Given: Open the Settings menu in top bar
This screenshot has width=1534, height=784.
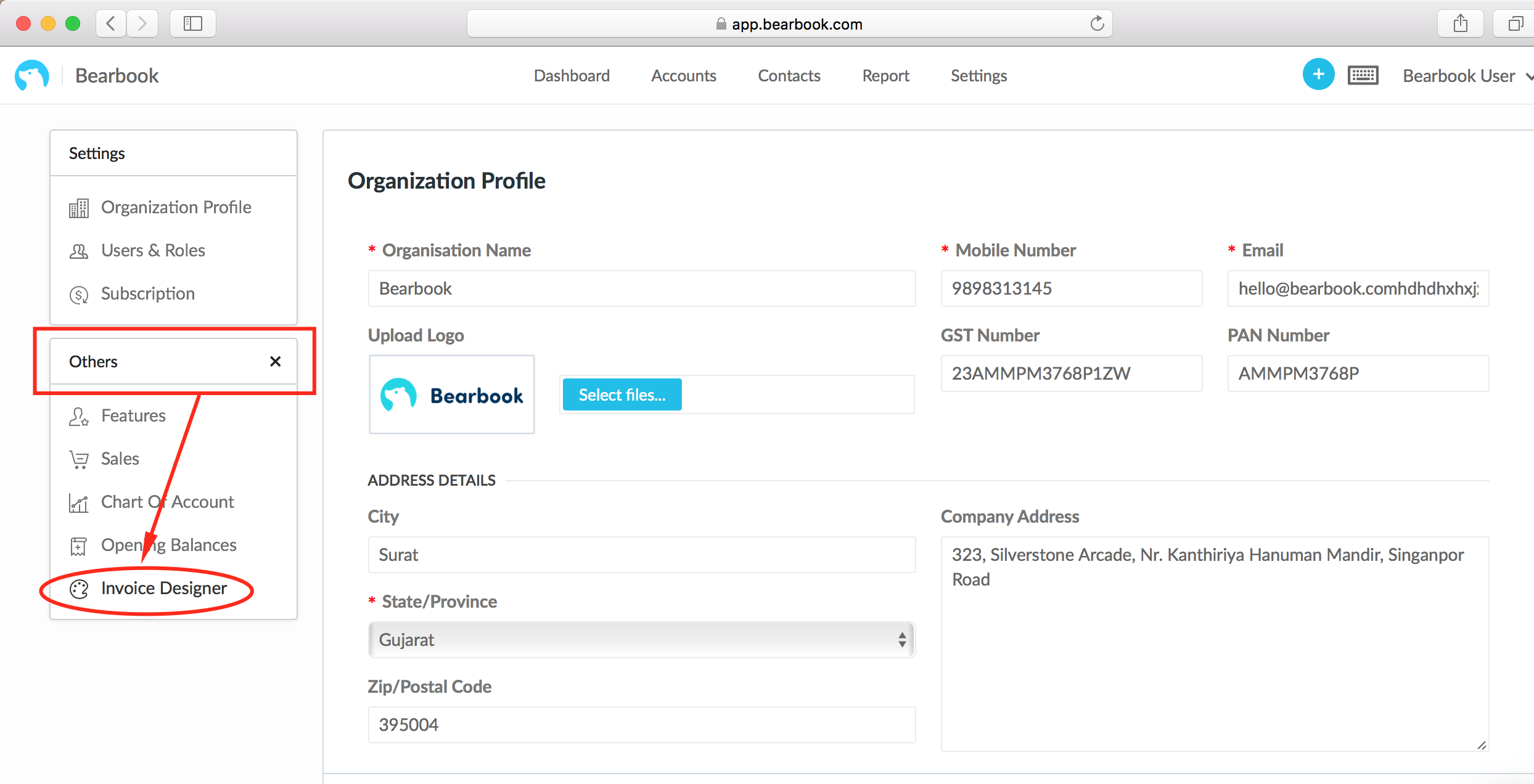Looking at the screenshot, I should point(978,75).
